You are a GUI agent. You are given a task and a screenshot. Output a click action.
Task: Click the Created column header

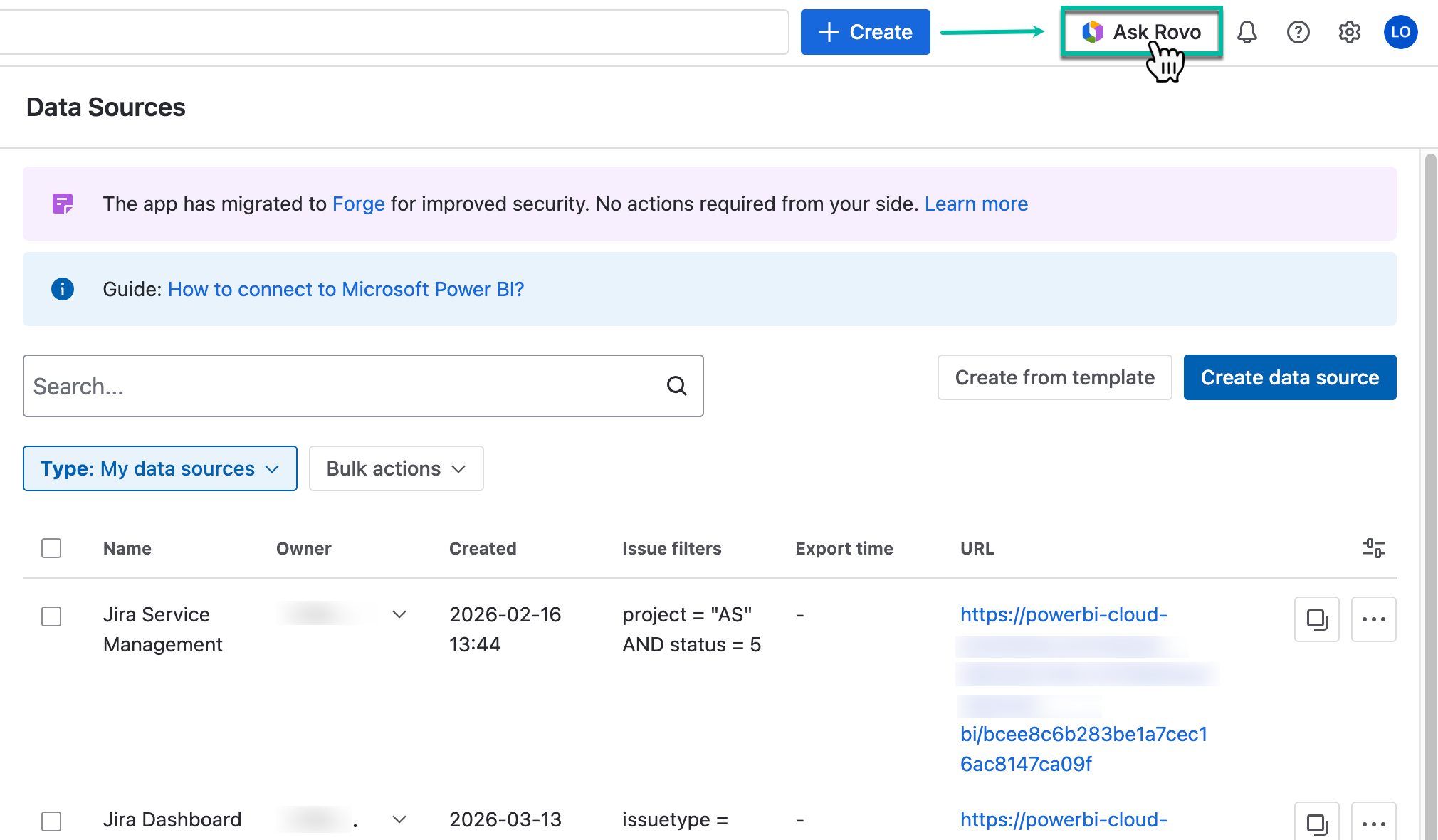(x=483, y=548)
